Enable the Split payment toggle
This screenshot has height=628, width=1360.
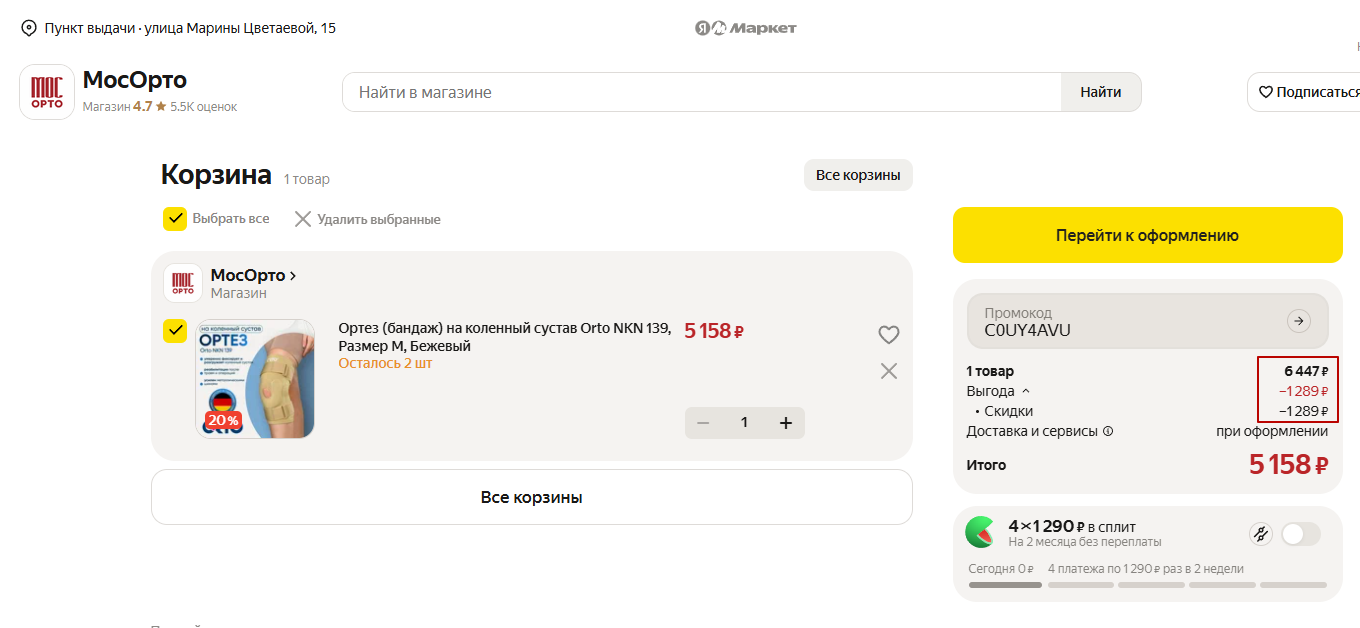pos(1300,534)
